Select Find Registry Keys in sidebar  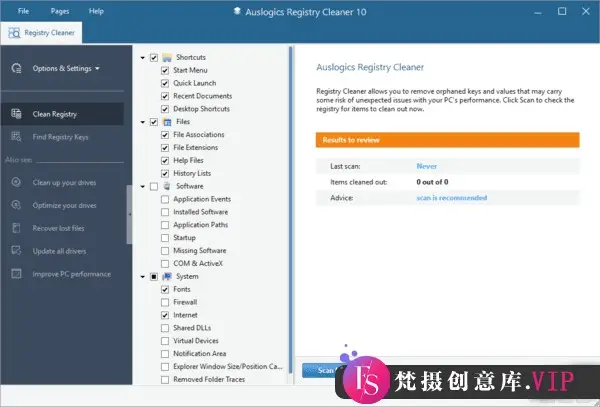point(62,137)
